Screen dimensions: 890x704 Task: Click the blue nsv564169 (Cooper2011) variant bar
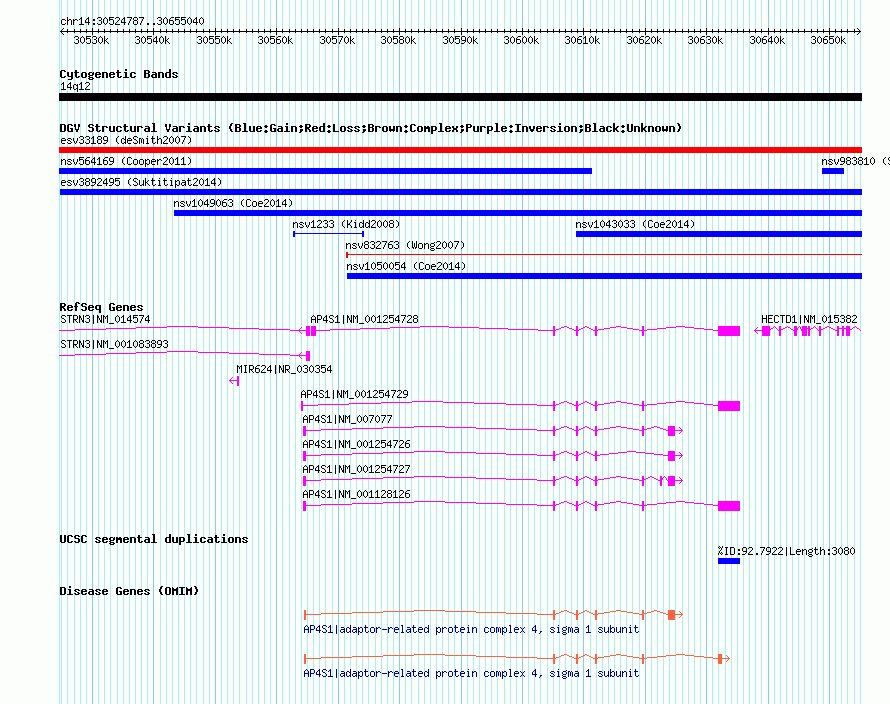click(x=325, y=171)
